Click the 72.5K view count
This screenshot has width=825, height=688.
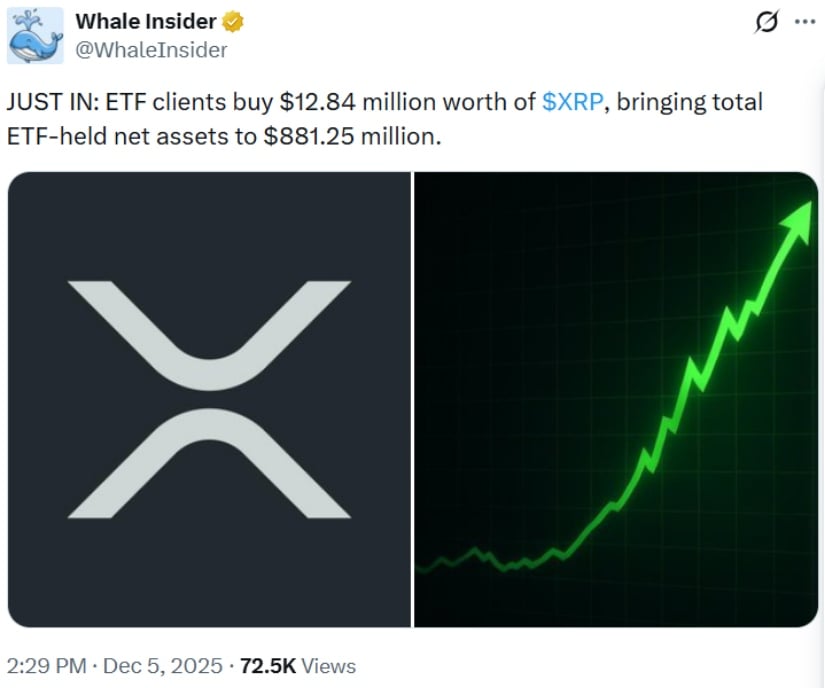click(x=268, y=665)
